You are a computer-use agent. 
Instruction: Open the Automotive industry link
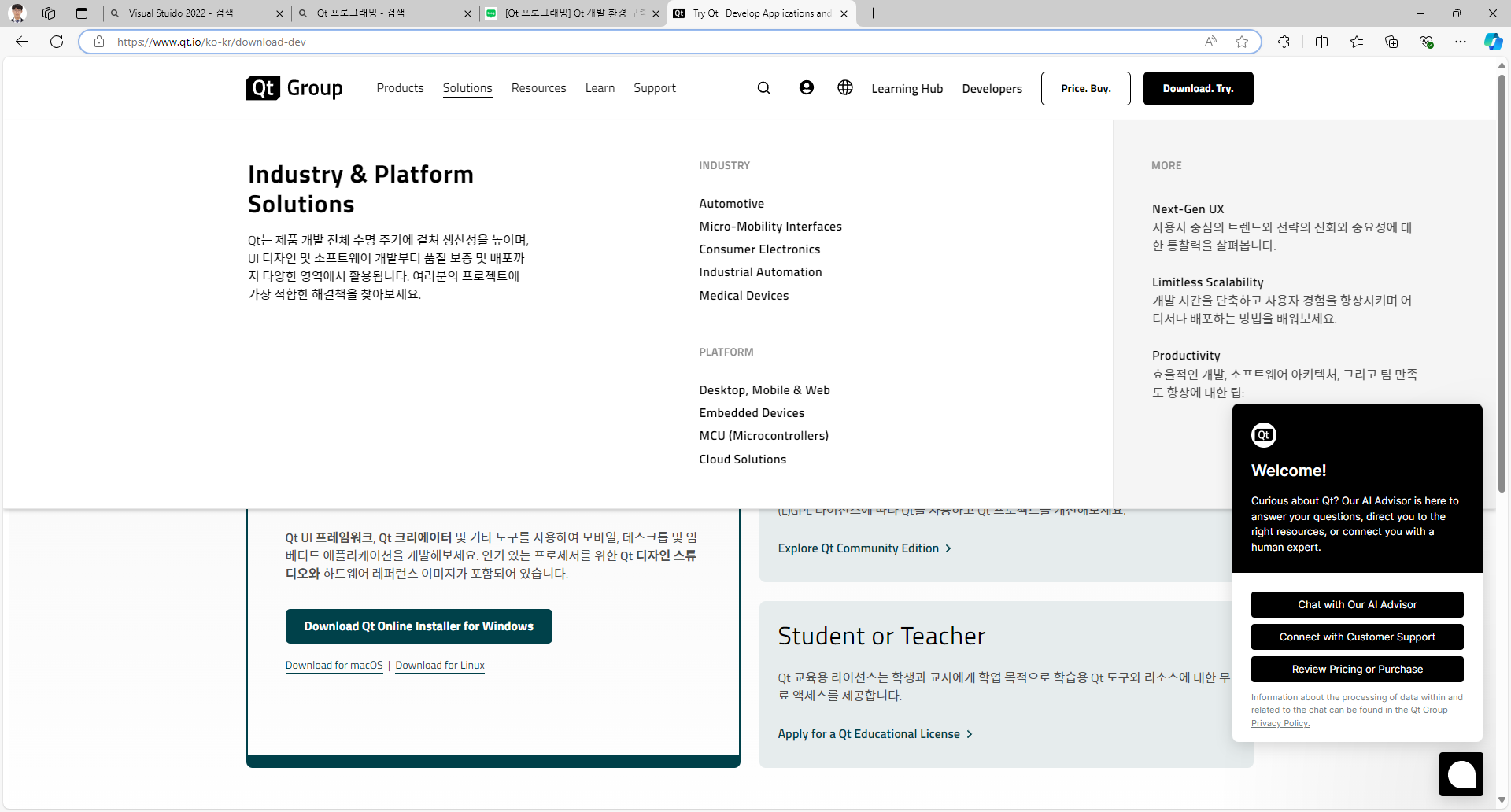click(x=732, y=204)
